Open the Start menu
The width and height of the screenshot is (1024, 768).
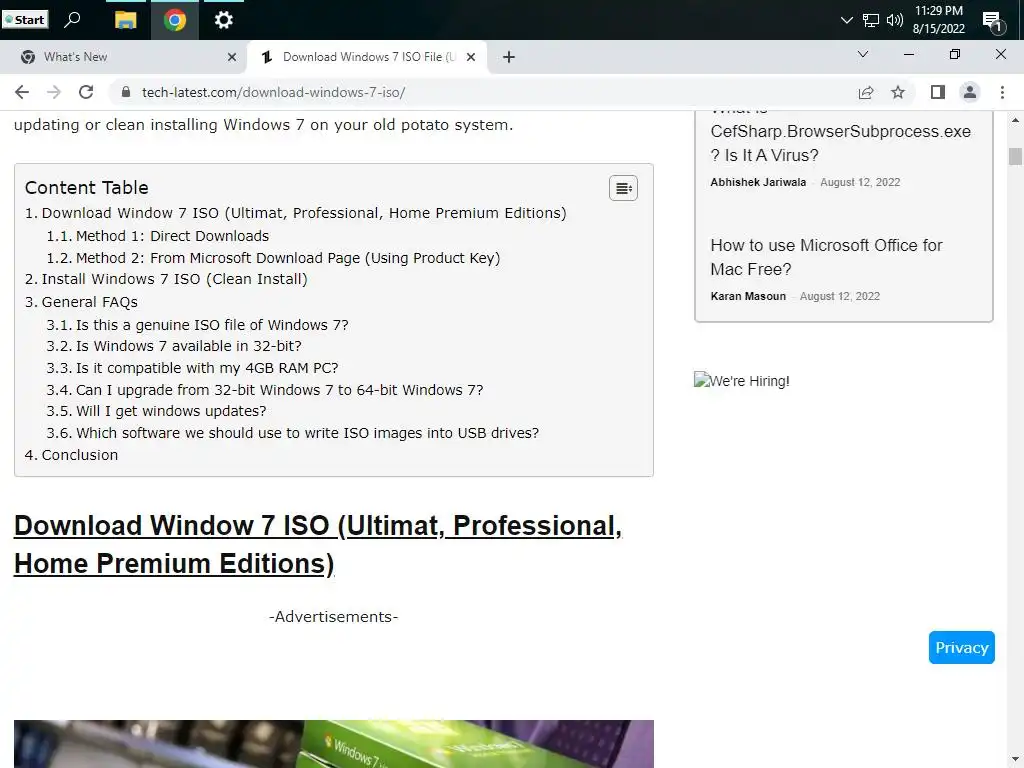tap(25, 20)
